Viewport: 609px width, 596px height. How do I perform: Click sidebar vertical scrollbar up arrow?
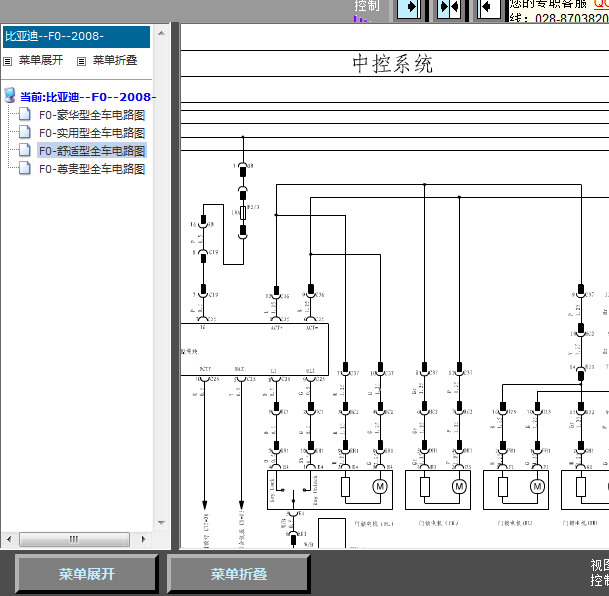pyautogui.click(x=162, y=33)
